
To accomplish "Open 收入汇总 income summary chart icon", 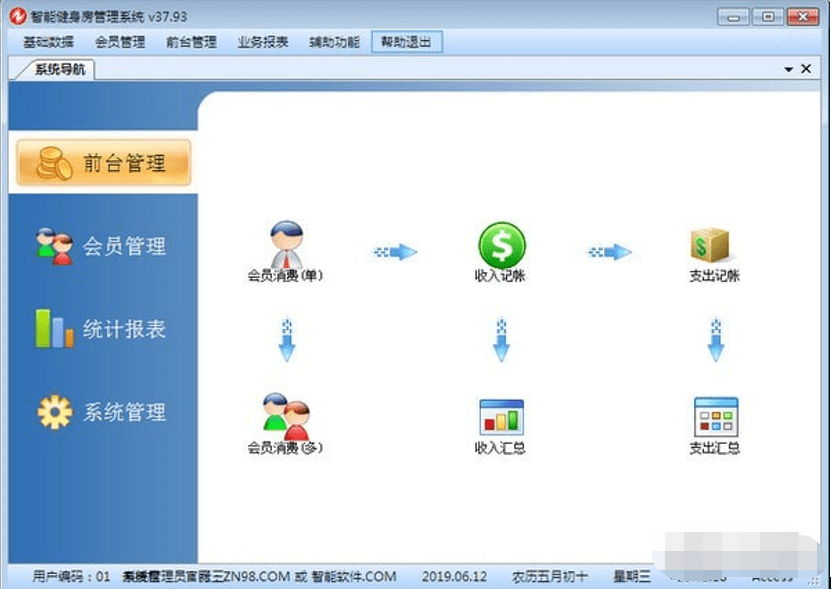I will pos(500,427).
